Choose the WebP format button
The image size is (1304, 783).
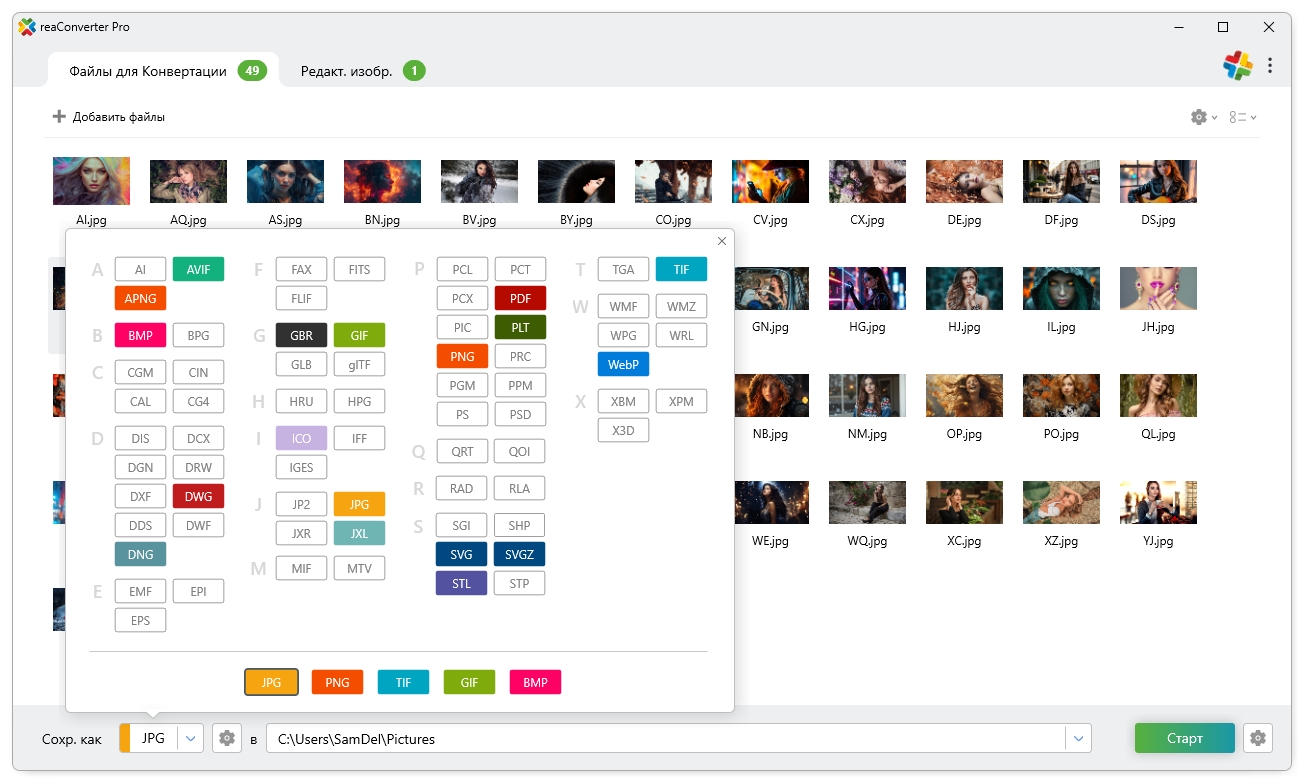(x=623, y=364)
